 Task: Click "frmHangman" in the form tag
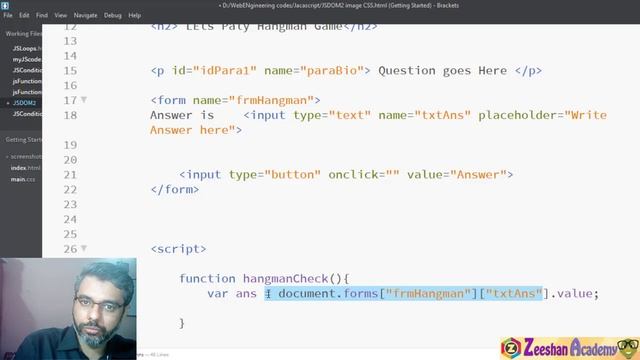coord(271,100)
